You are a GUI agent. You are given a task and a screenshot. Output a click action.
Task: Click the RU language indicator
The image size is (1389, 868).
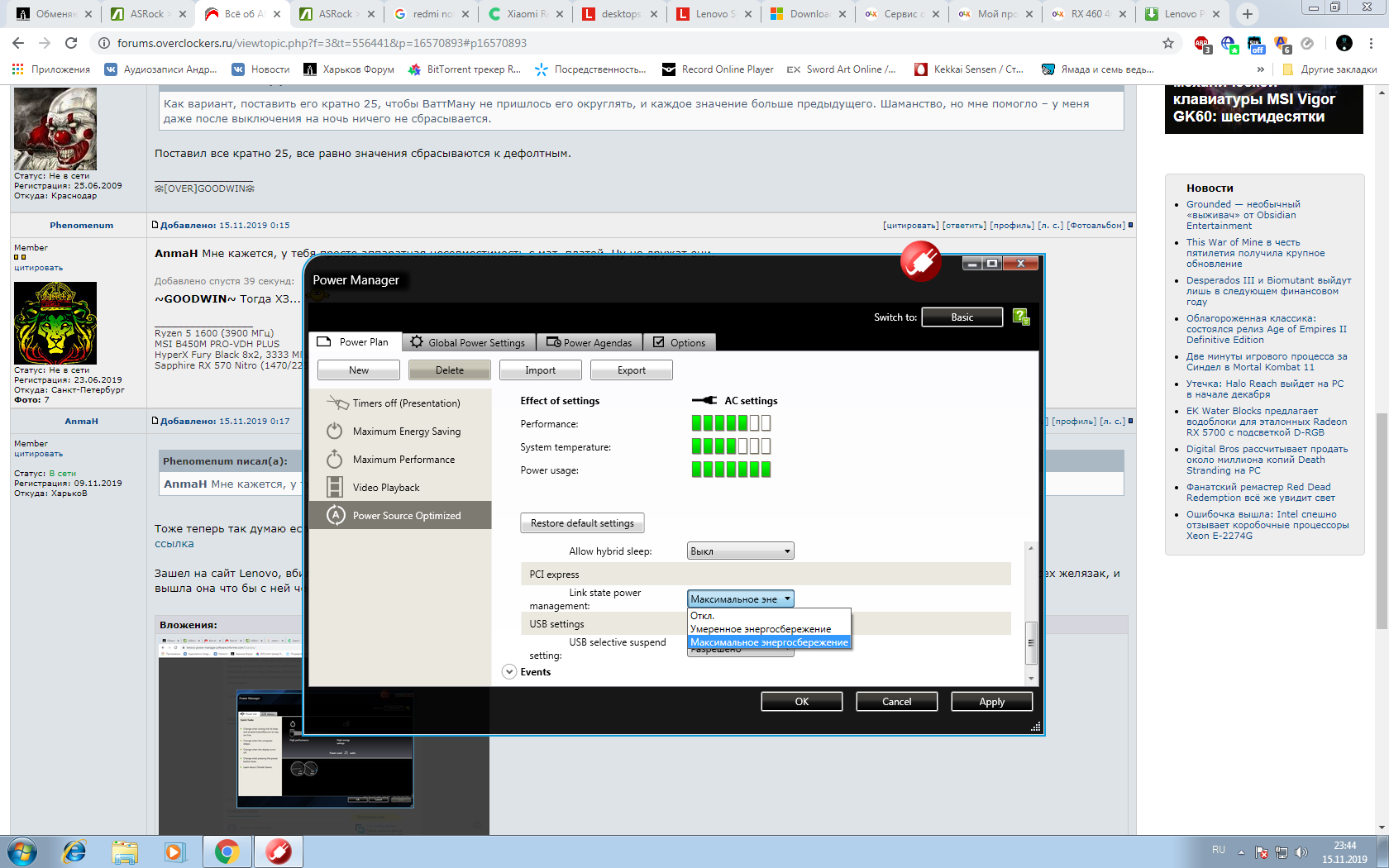(x=1219, y=850)
